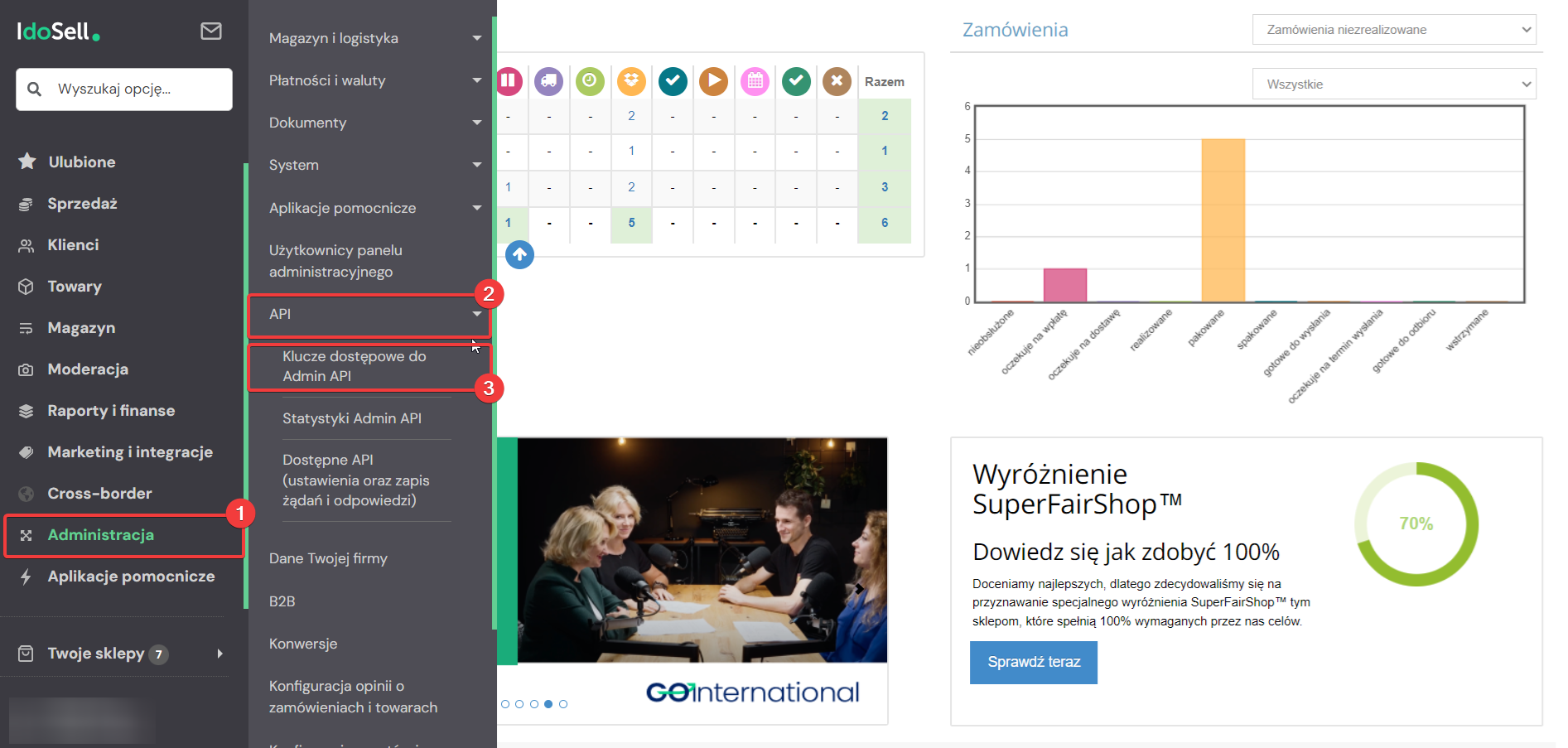Select the first carousel dot indicator
1568x748 pixels.
[505, 704]
